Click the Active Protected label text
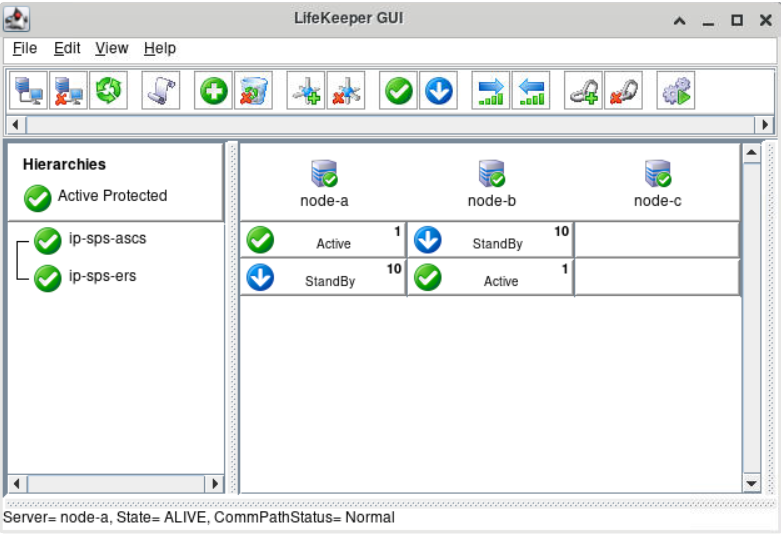This screenshot has height=535, width=781. coord(113,196)
